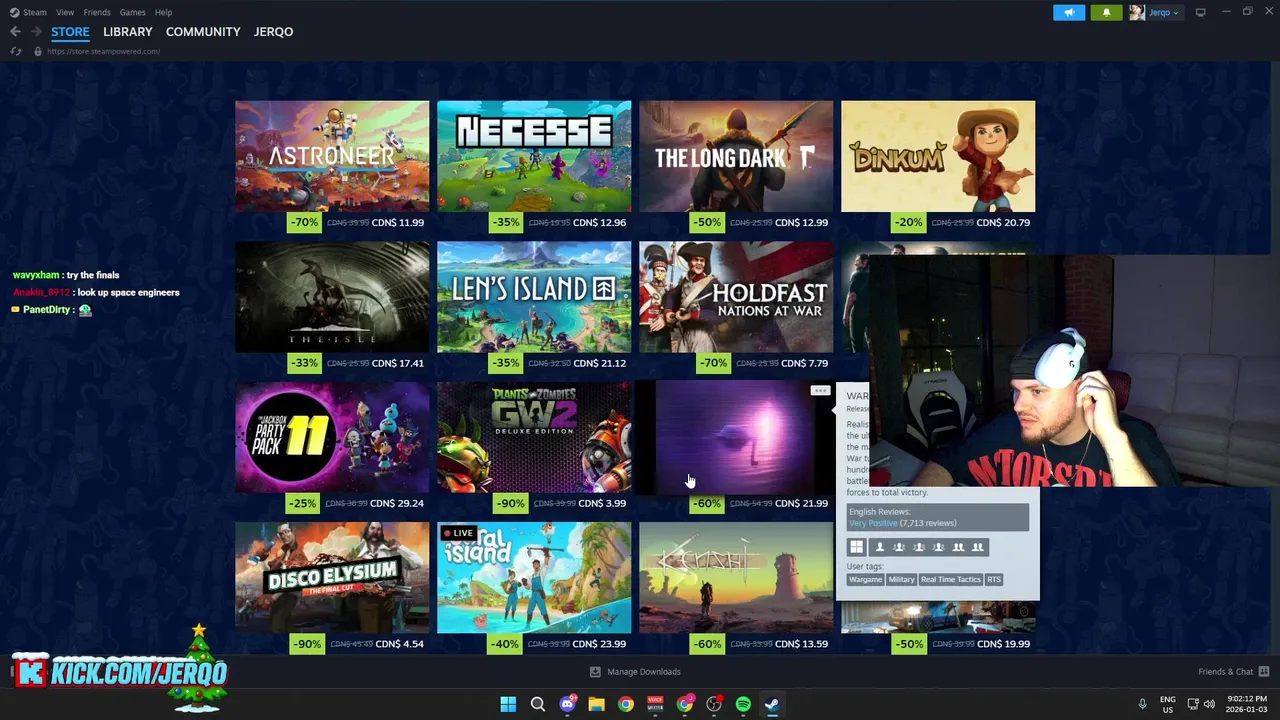
Task: Open File Explorer from the taskbar
Action: [x=596, y=704]
